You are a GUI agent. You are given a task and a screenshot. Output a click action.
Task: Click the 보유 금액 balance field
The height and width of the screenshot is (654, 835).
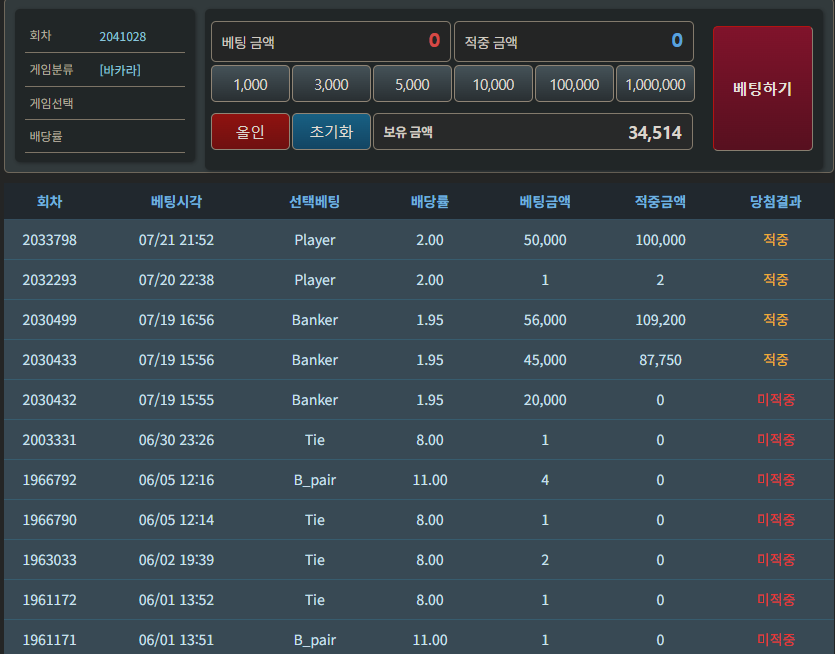coord(533,132)
